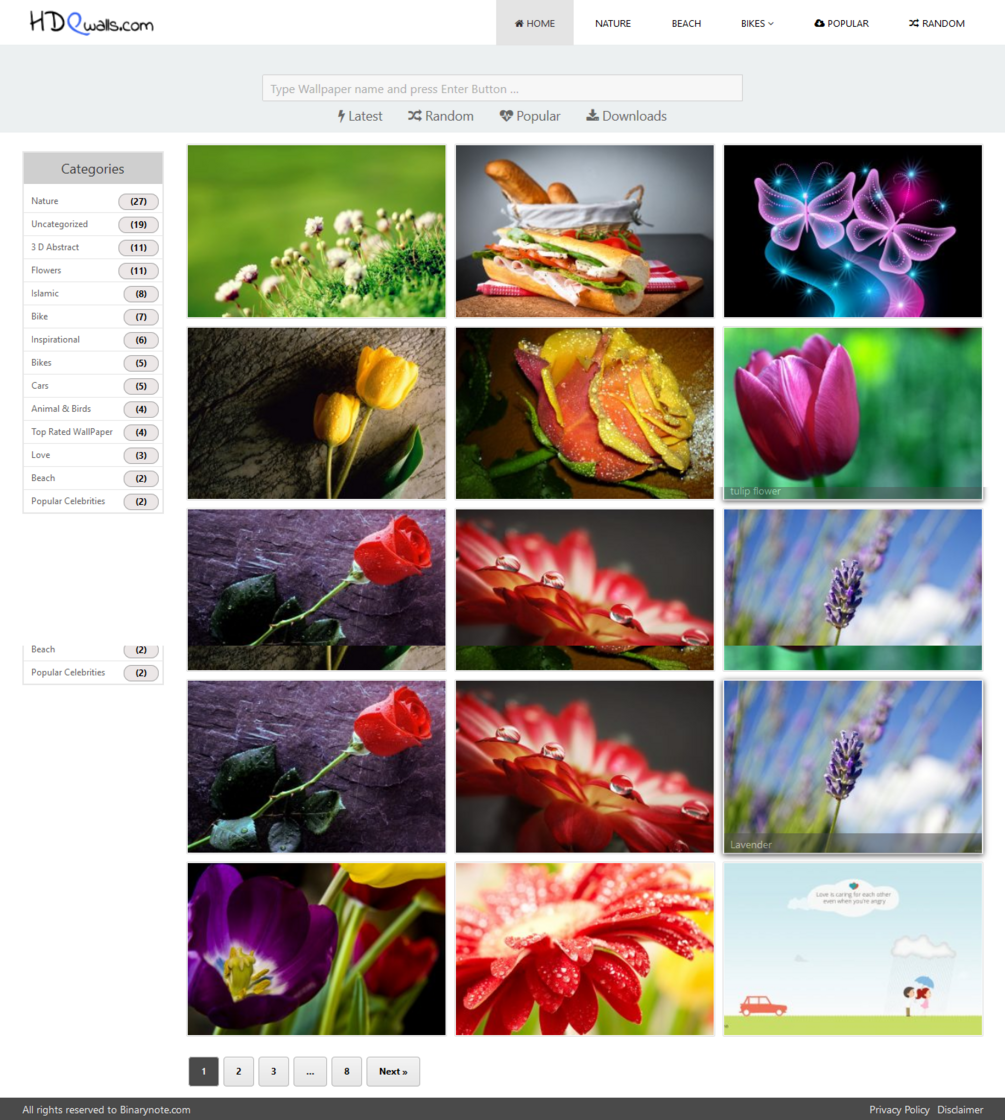The width and height of the screenshot is (1005, 1120).
Task: Click the wallpaper search input field
Action: click(502, 89)
